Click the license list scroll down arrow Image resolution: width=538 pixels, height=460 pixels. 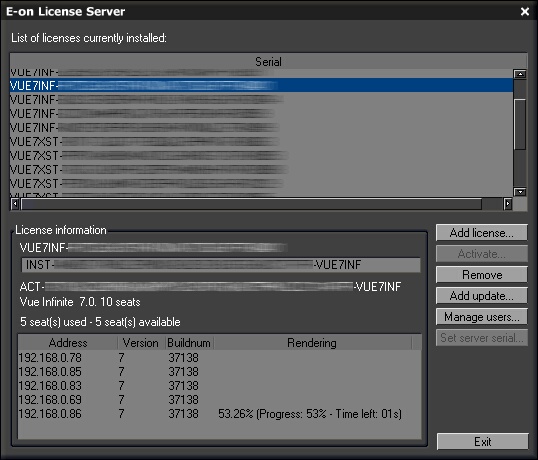click(x=520, y=192)
